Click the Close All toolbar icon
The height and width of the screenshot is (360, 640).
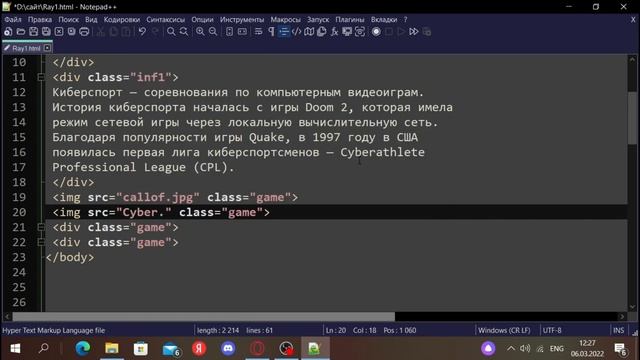71,31
